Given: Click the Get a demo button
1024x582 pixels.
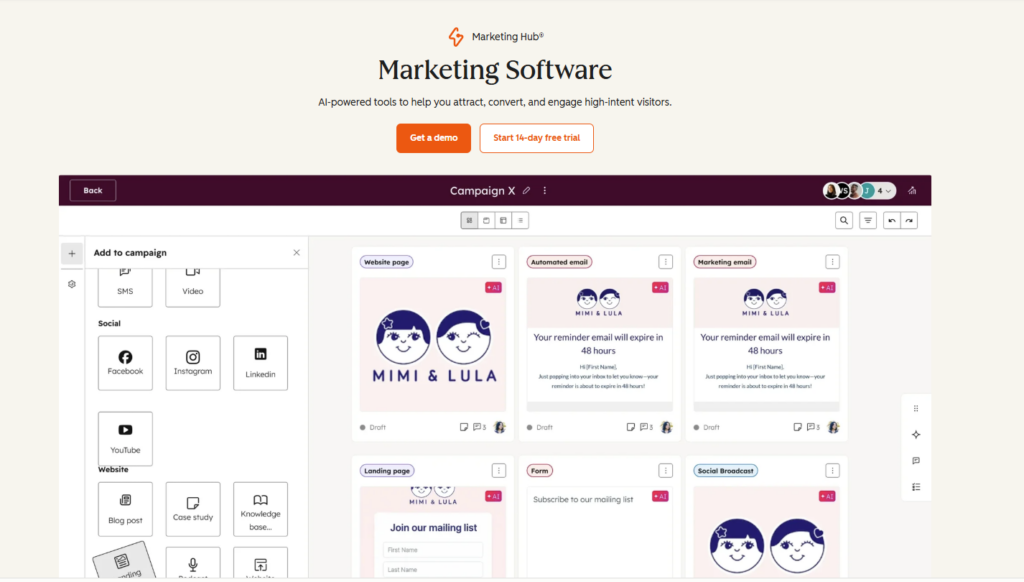Looking at the screenshot, I should click(x=433, y=138).
